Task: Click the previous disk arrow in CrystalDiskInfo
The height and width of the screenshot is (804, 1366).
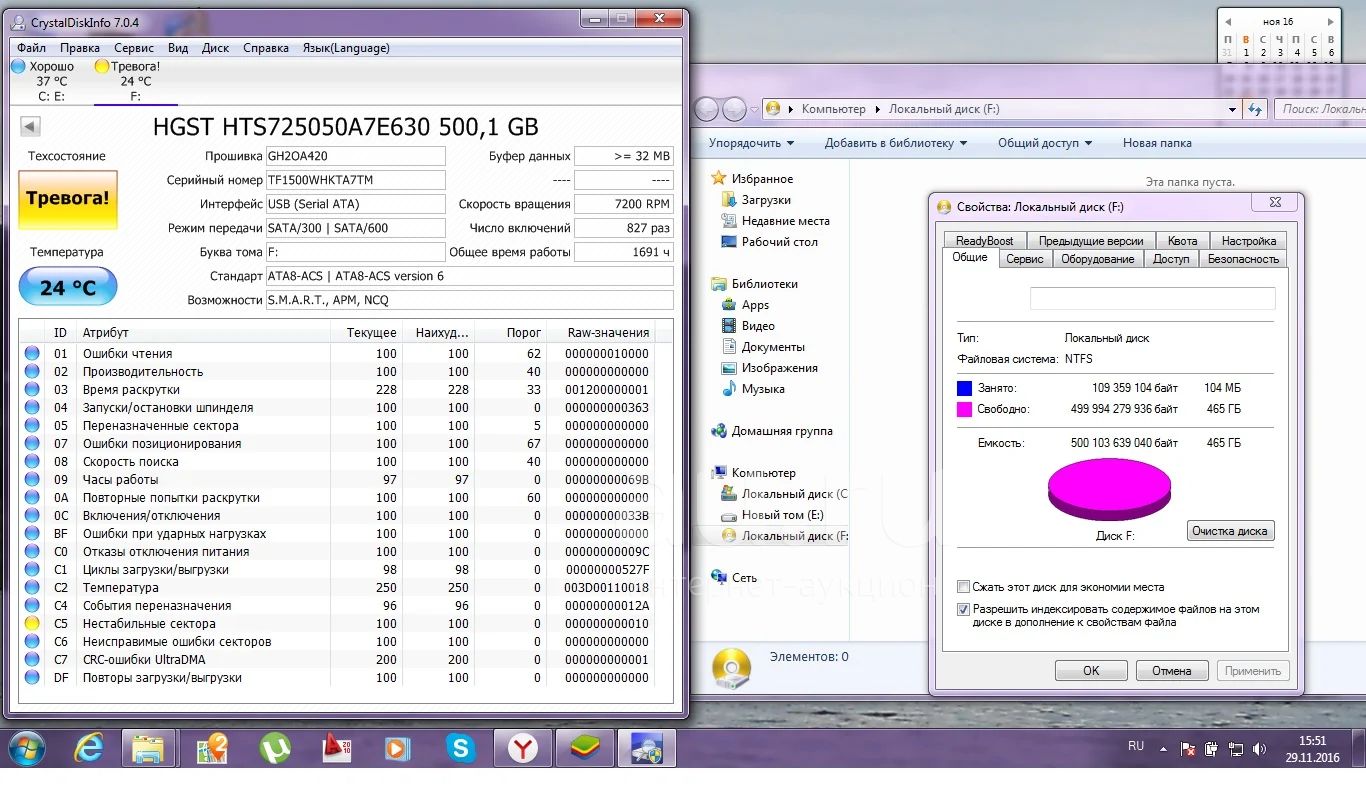Action: [30, 126]
